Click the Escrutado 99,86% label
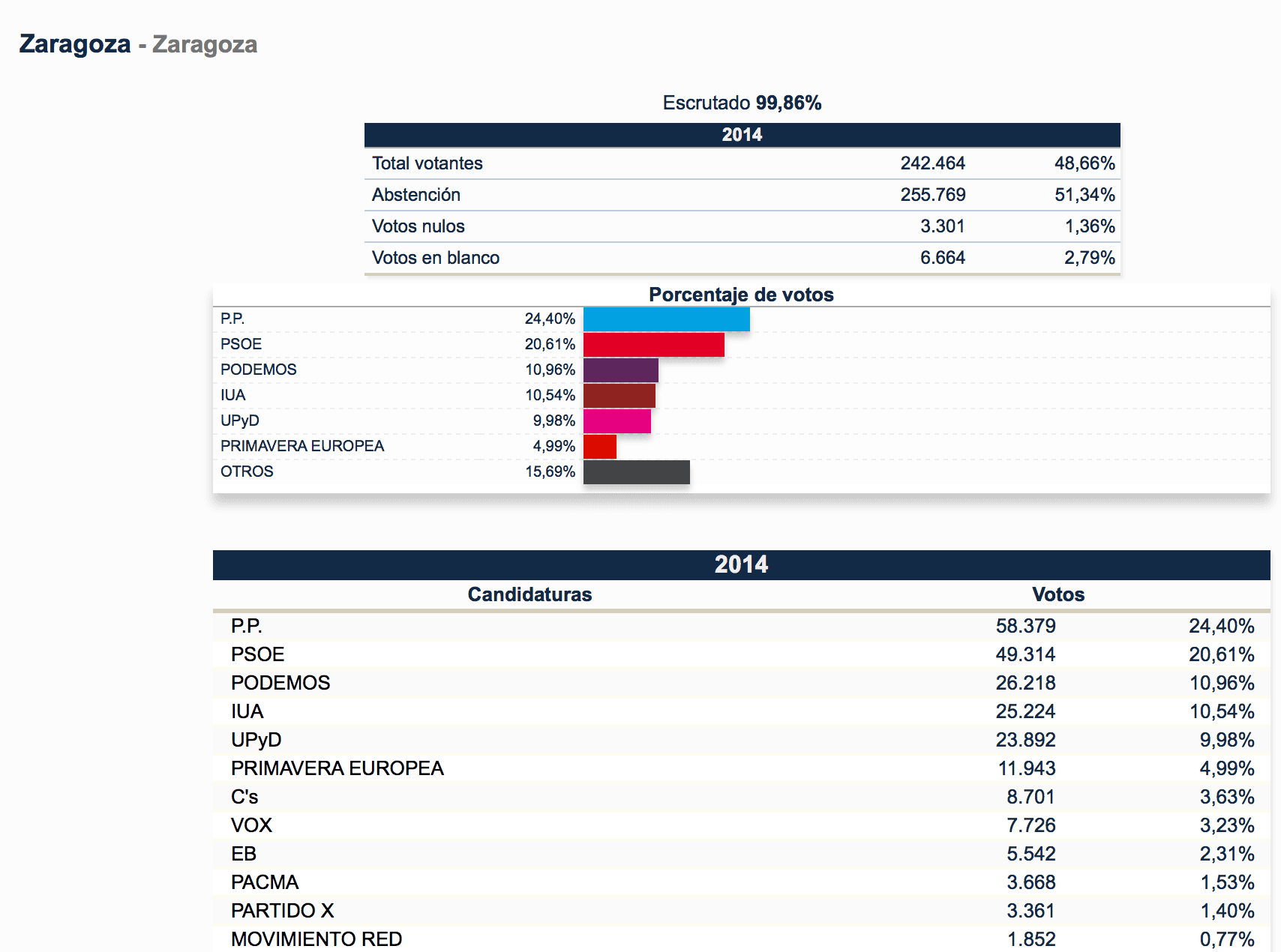This screenshot has height=952, width=1281. coord(741,103)
